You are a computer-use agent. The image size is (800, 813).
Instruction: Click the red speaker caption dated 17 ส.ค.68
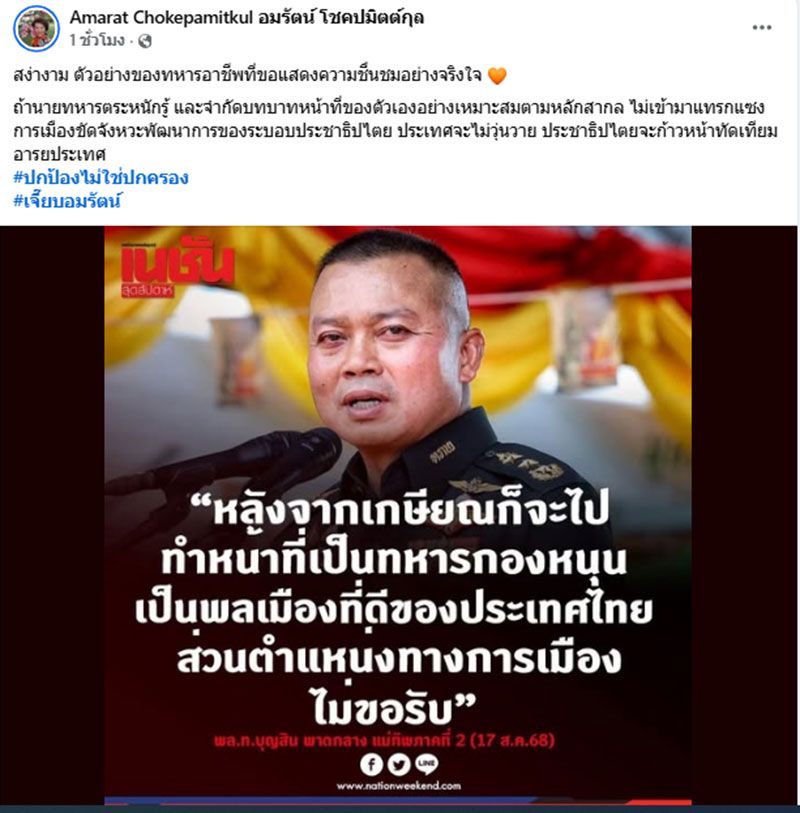[384, 740]
